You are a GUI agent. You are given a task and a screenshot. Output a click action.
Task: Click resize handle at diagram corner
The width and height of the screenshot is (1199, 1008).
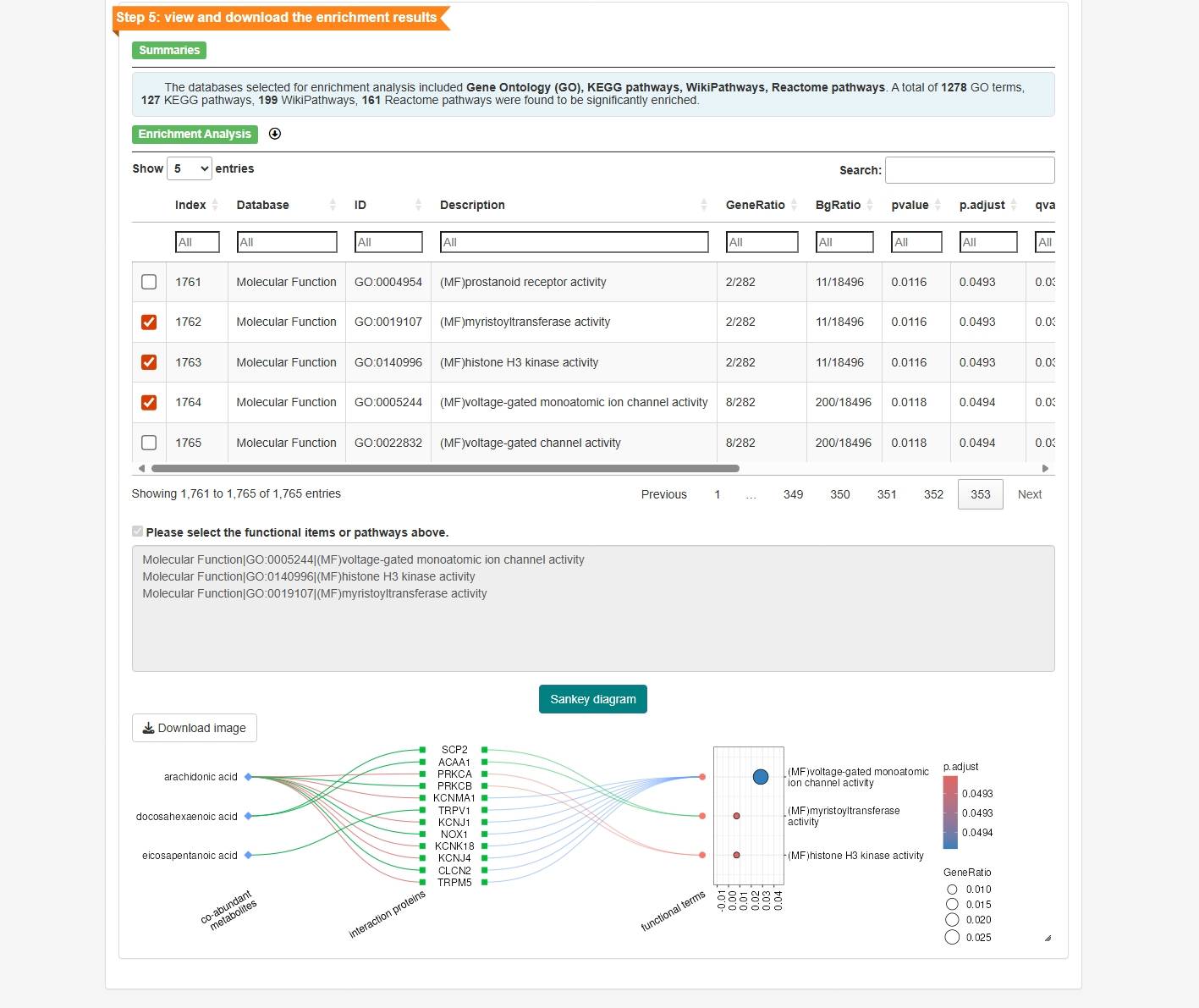[1048, 938]
